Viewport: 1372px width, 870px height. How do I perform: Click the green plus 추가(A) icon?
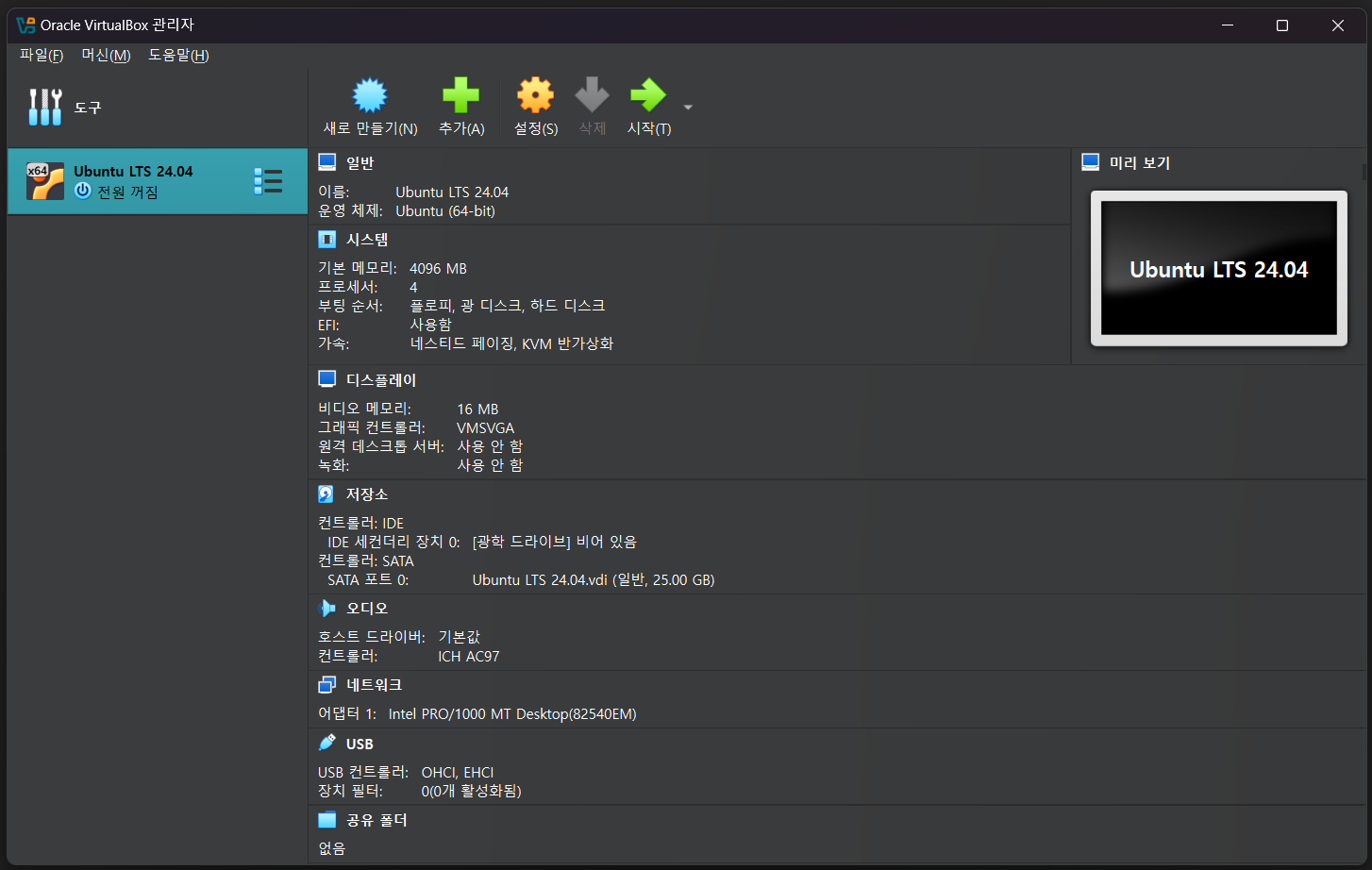pos(460,95)
